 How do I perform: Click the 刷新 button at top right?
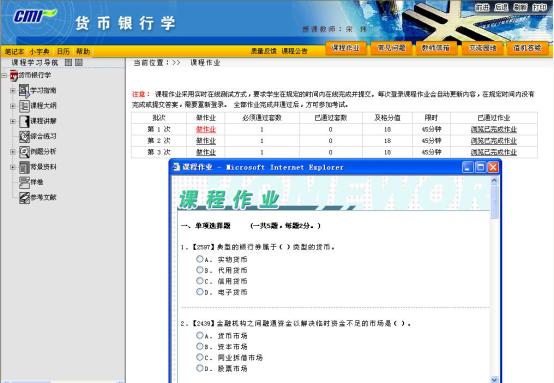point(520,7)
